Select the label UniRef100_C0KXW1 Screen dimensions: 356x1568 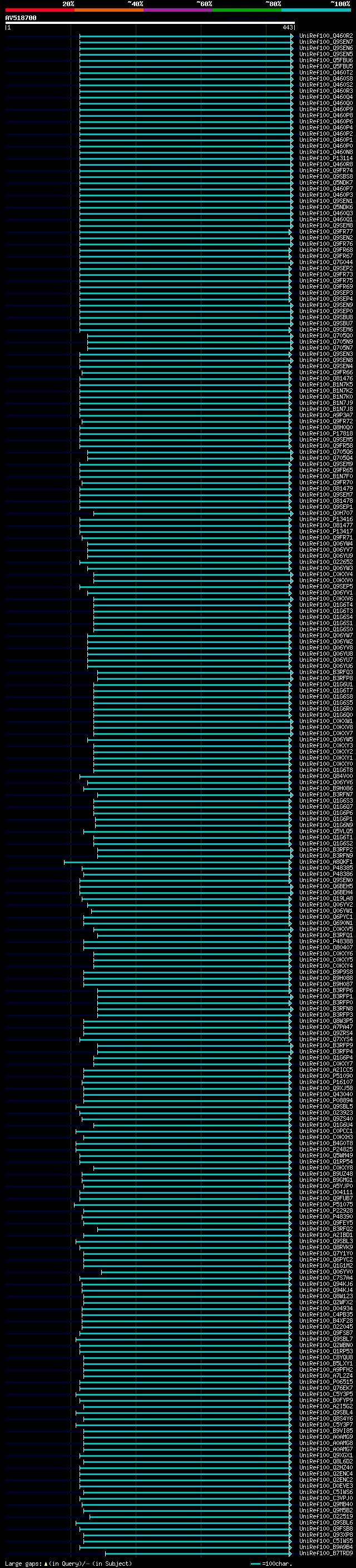click(x=325, y=721)
